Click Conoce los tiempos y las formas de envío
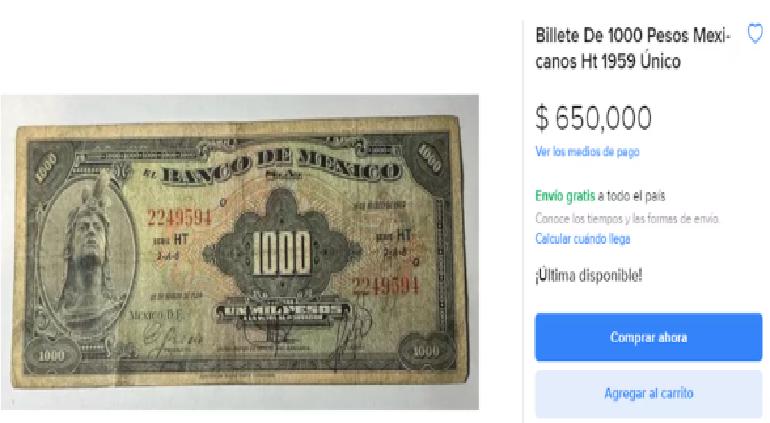This screenshot has width=770, height=423. coord(627,218)
